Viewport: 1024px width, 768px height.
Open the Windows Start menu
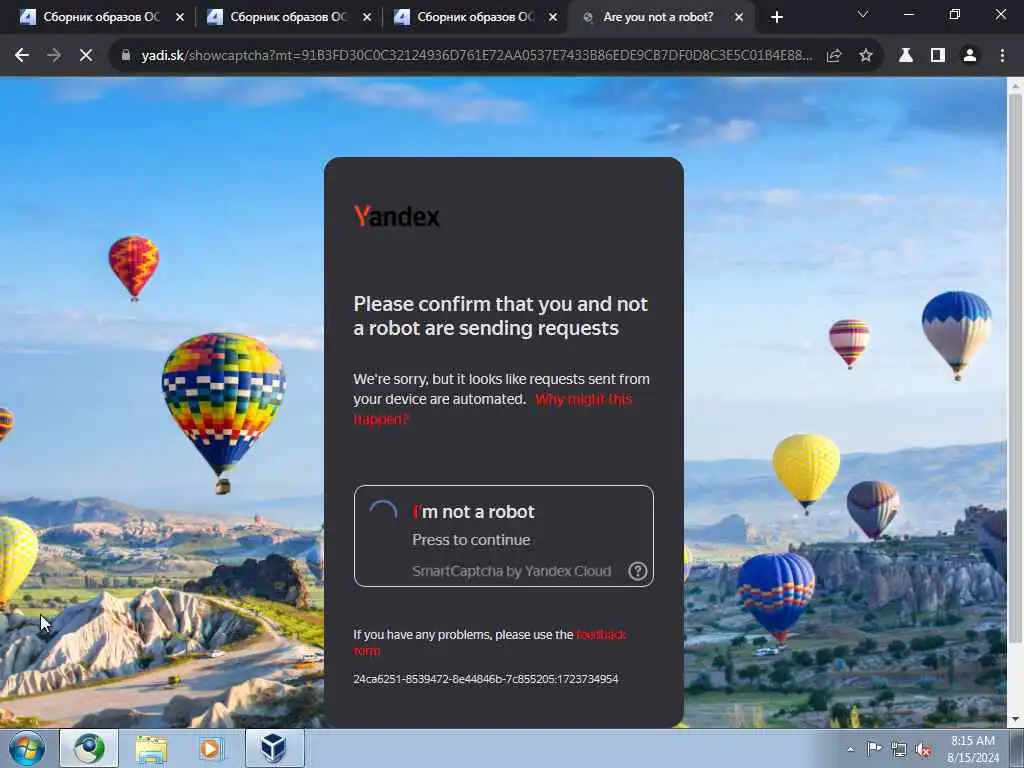[27, 748]
